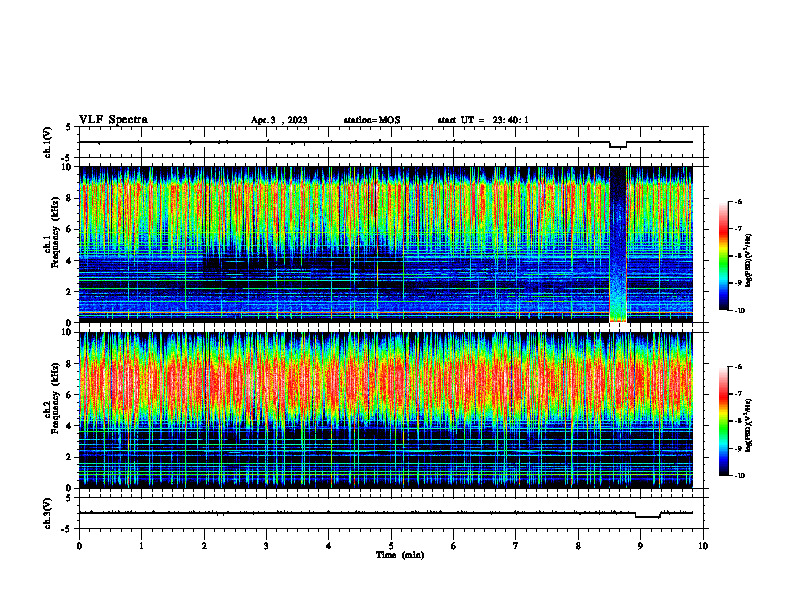Click time tick label "3" on x-axis

pyautogui.click(x=266, y=546)
